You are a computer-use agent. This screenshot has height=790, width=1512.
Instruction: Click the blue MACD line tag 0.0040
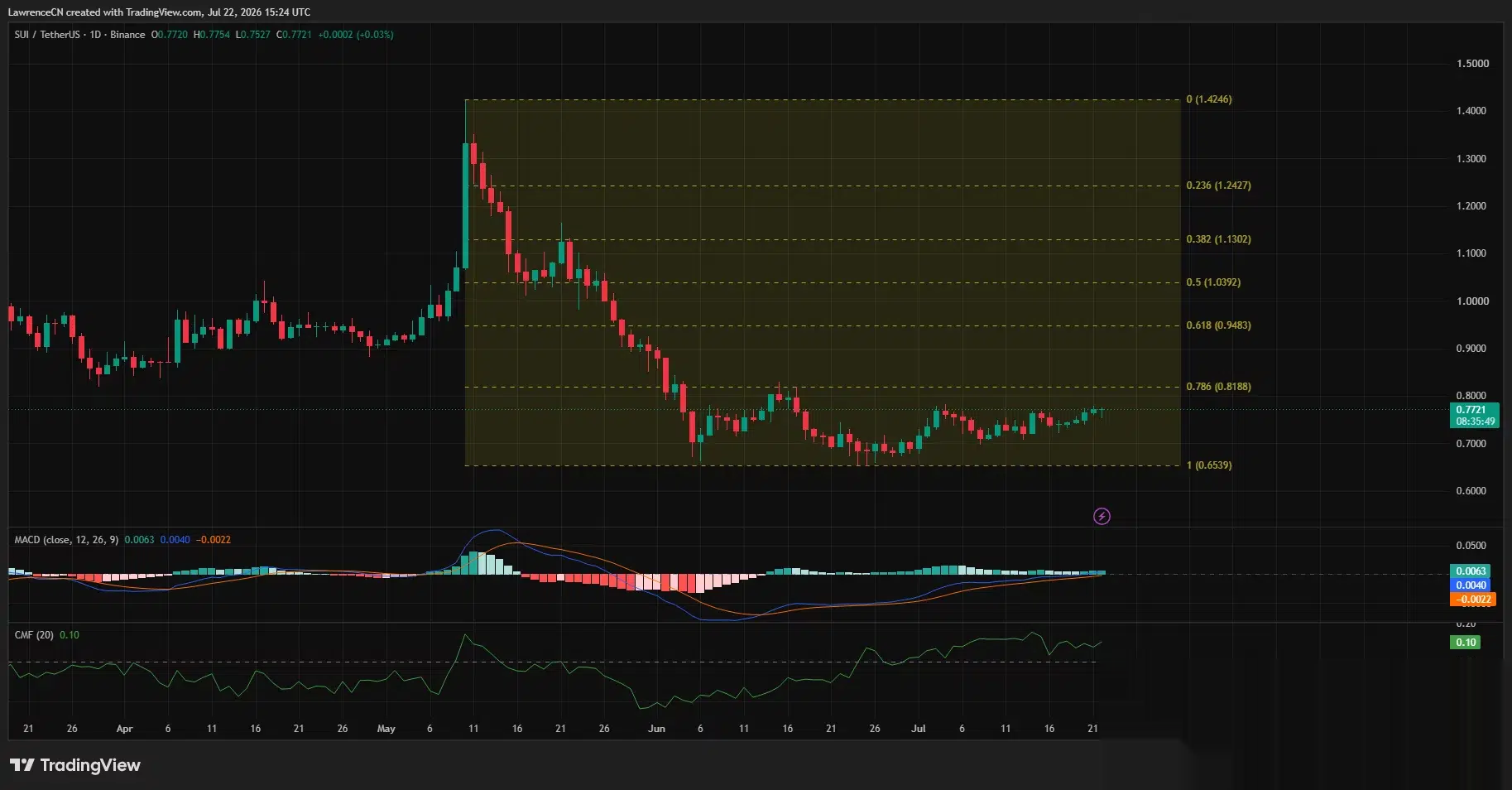pos(1471,585)
